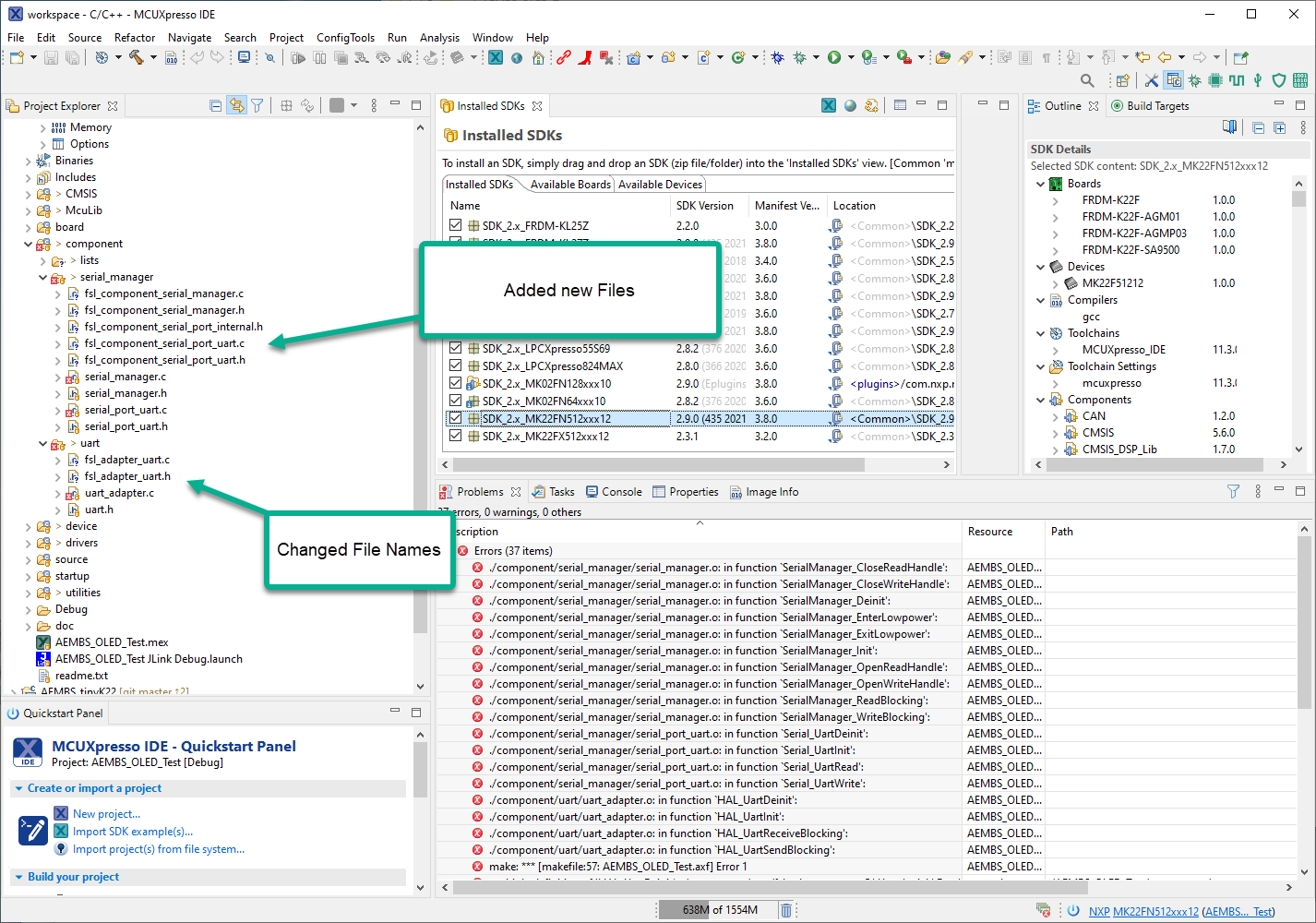
Task: Collapse the Boards node in SDK Details
Action: pos(1041,184)
